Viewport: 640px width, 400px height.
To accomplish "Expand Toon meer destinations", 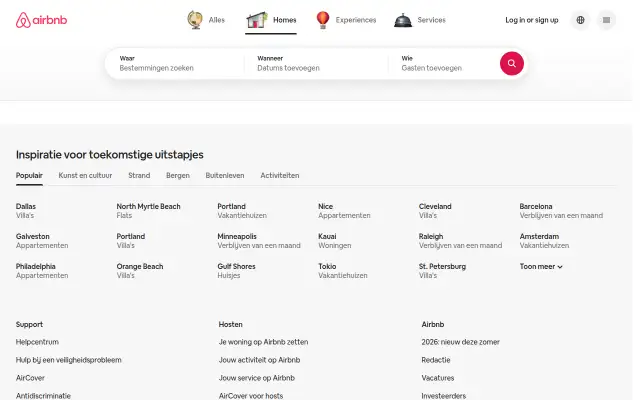I will 541,267.
